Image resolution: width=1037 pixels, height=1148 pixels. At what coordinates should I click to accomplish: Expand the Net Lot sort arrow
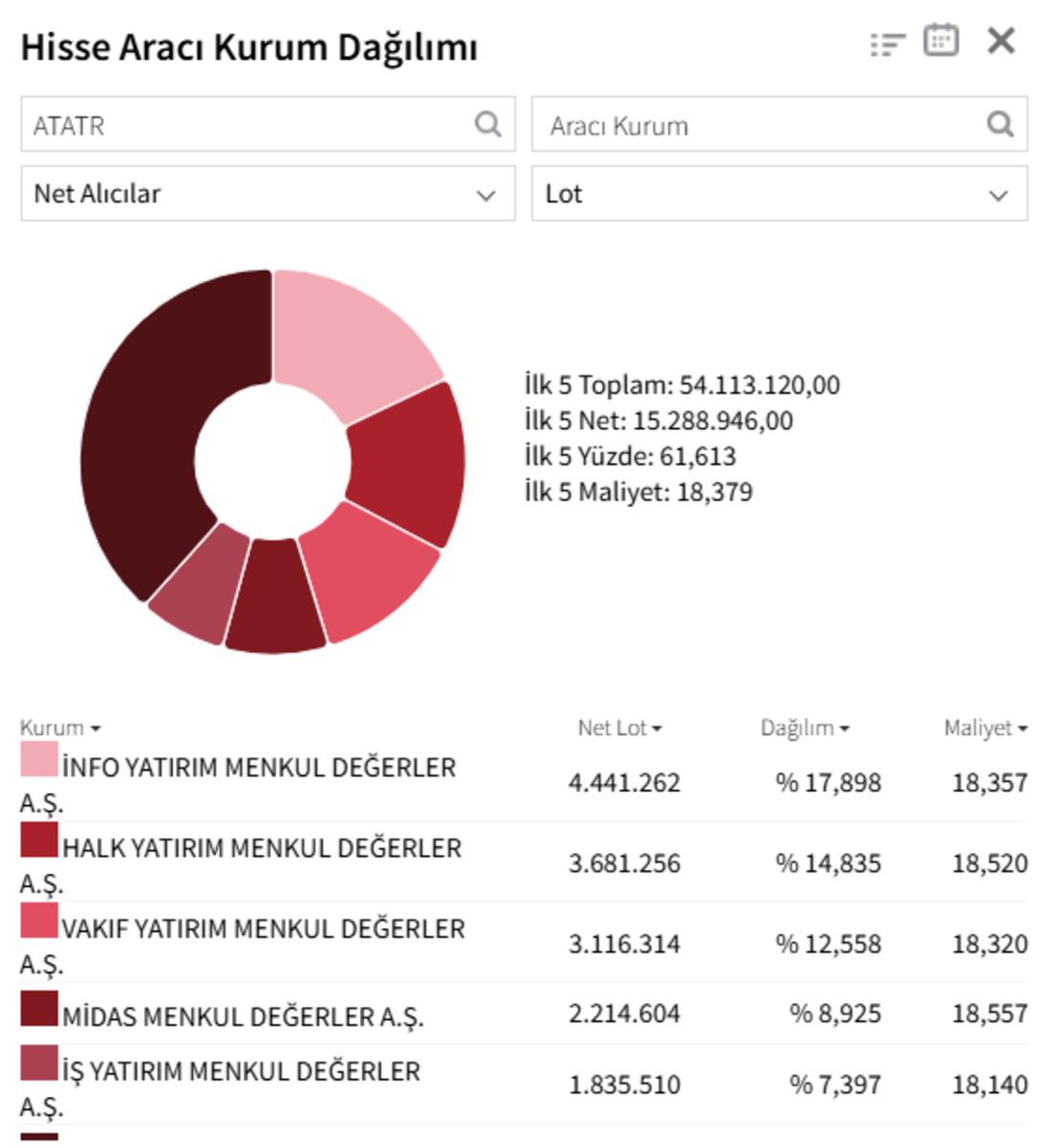click(x=657, y=729)
